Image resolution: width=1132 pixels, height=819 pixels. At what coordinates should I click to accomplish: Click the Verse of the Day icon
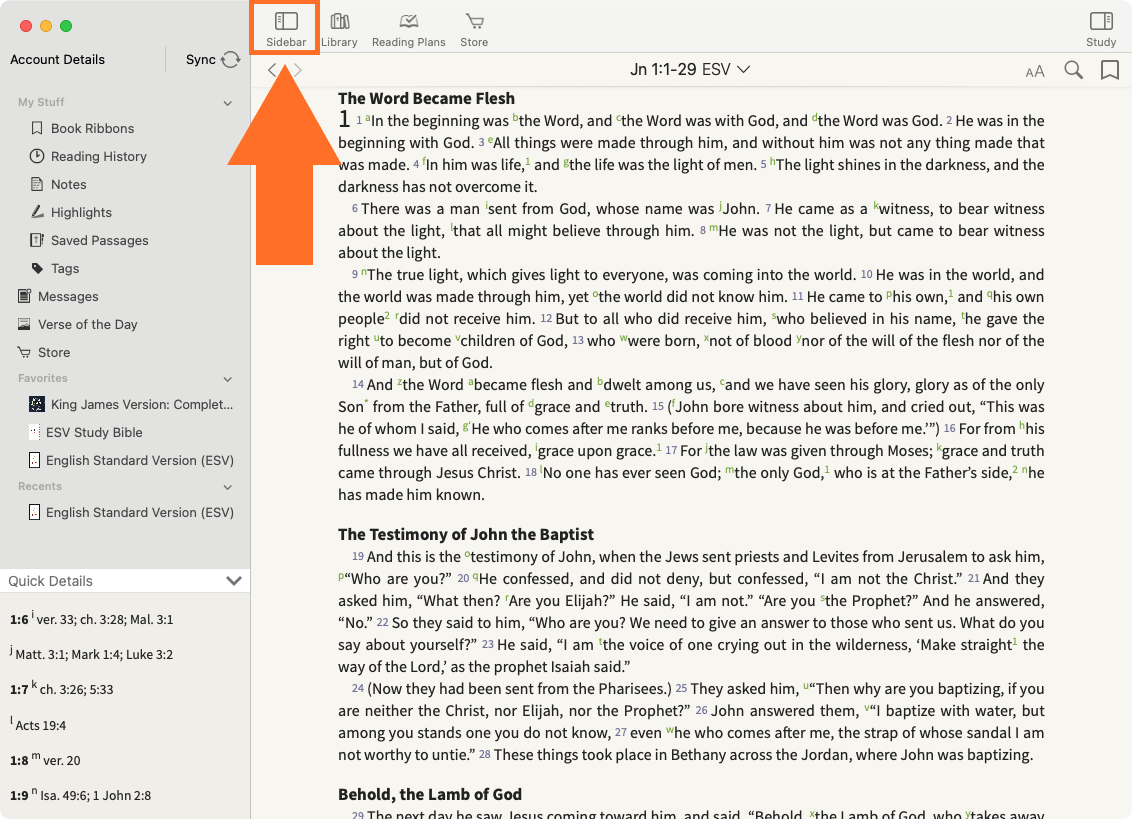pyautogui.click(x=25, y=324)
